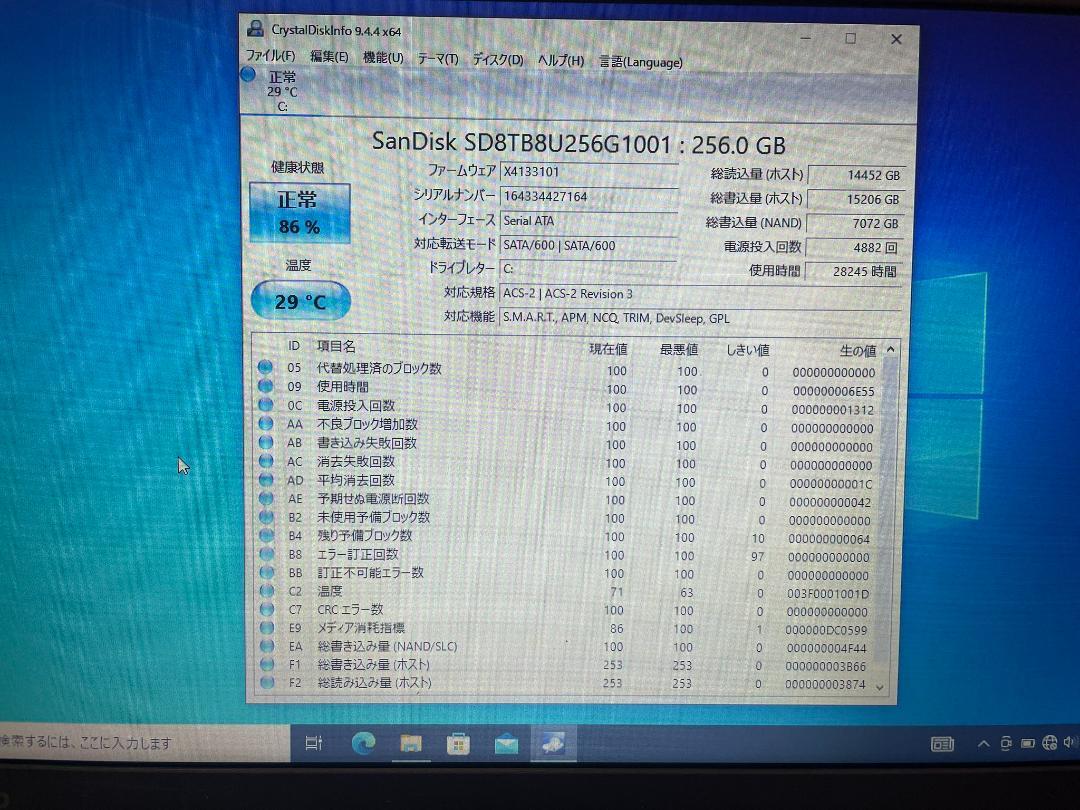
Task: Click the serial number field 164334427164
Action: pyautogui.click(x=589, y=196)
